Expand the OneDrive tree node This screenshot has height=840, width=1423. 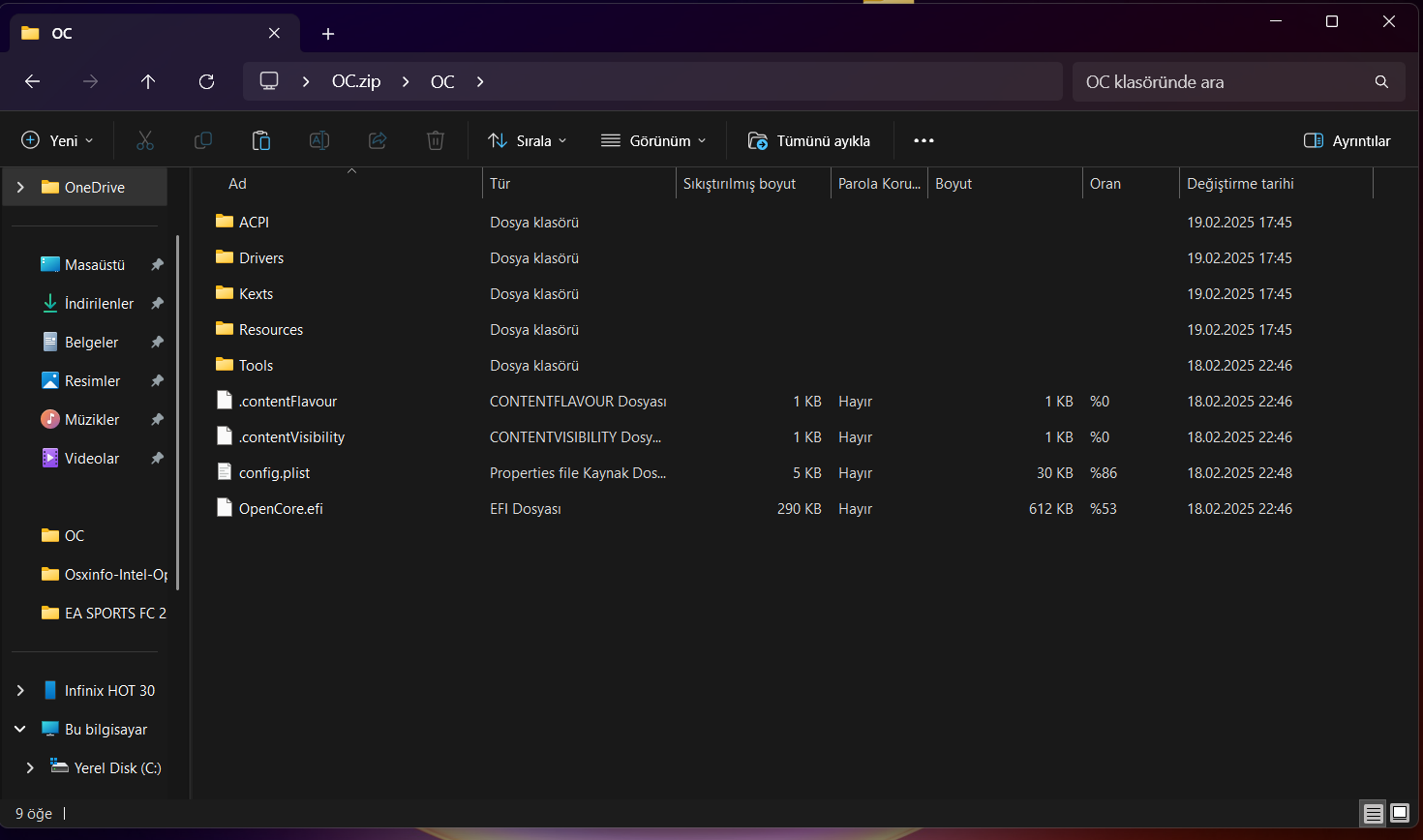(20, 187)
